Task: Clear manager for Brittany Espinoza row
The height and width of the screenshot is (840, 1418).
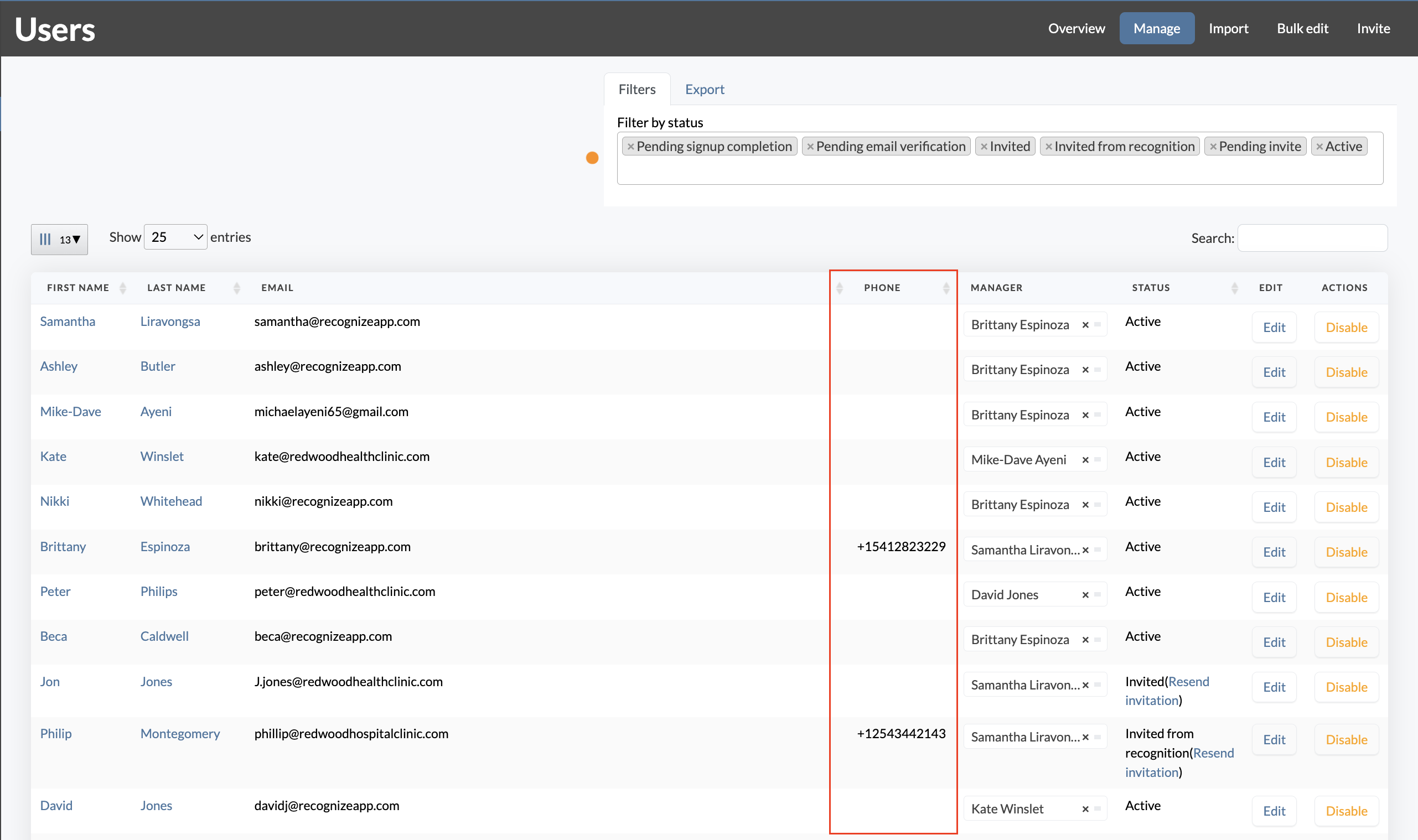Action: pyautogui.click(x=1085, y=549)
